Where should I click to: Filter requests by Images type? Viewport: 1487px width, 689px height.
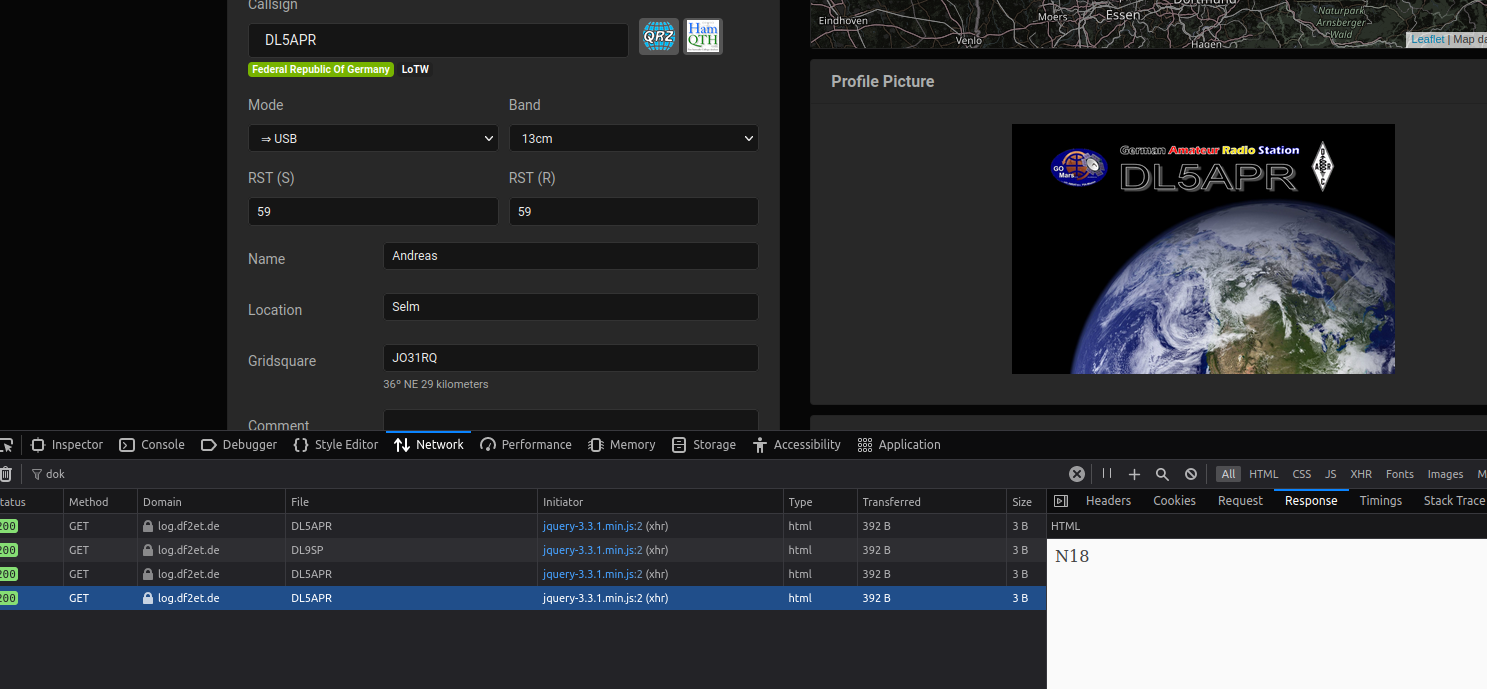pyautogui.click(x=1445, y=474)
